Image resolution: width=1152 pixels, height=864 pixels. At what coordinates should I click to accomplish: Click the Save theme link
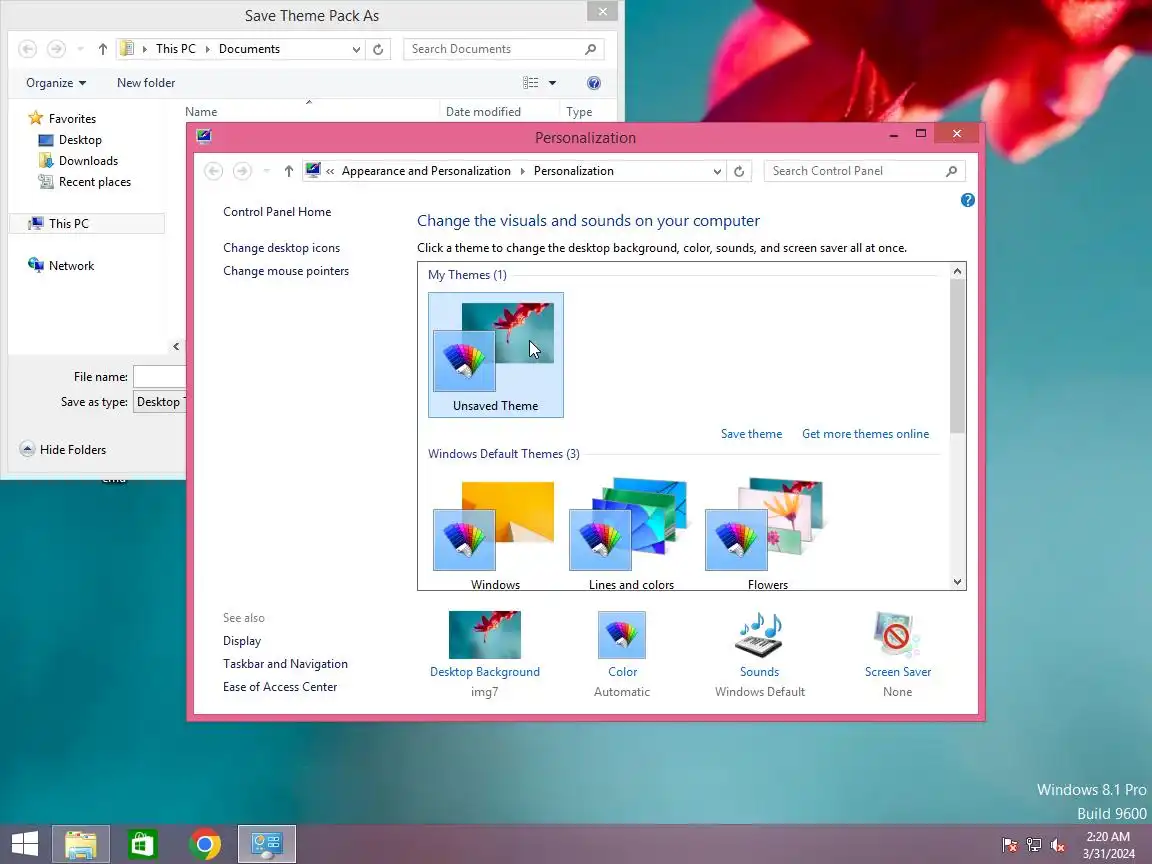pos(751,434)
